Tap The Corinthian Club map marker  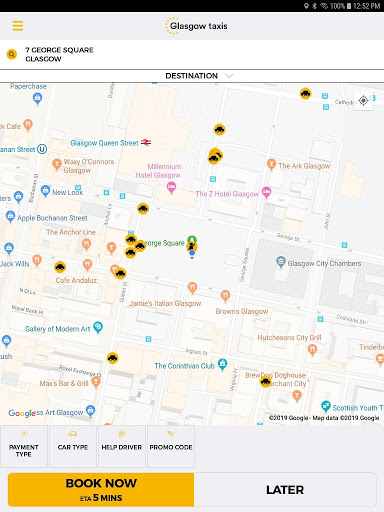click(x=222, y=364)
